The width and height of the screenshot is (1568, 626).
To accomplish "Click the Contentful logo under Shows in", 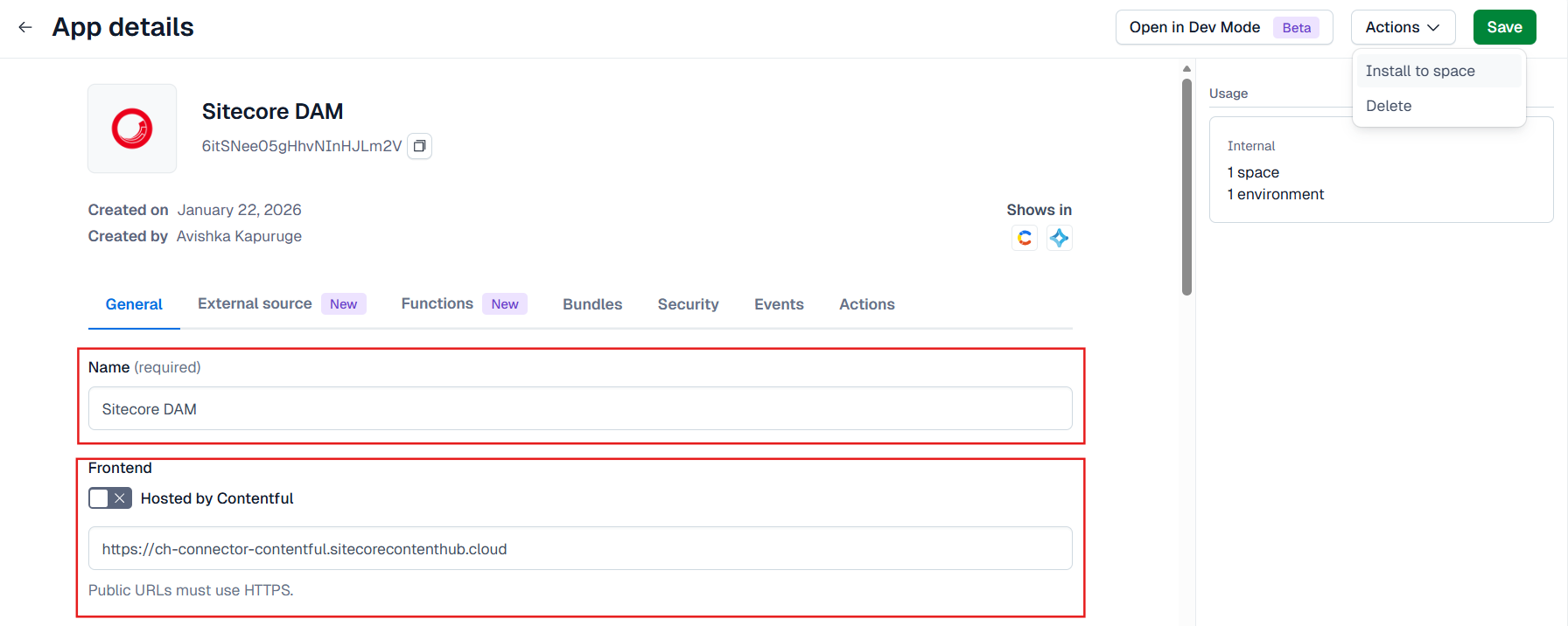I will pos(1025,238).
